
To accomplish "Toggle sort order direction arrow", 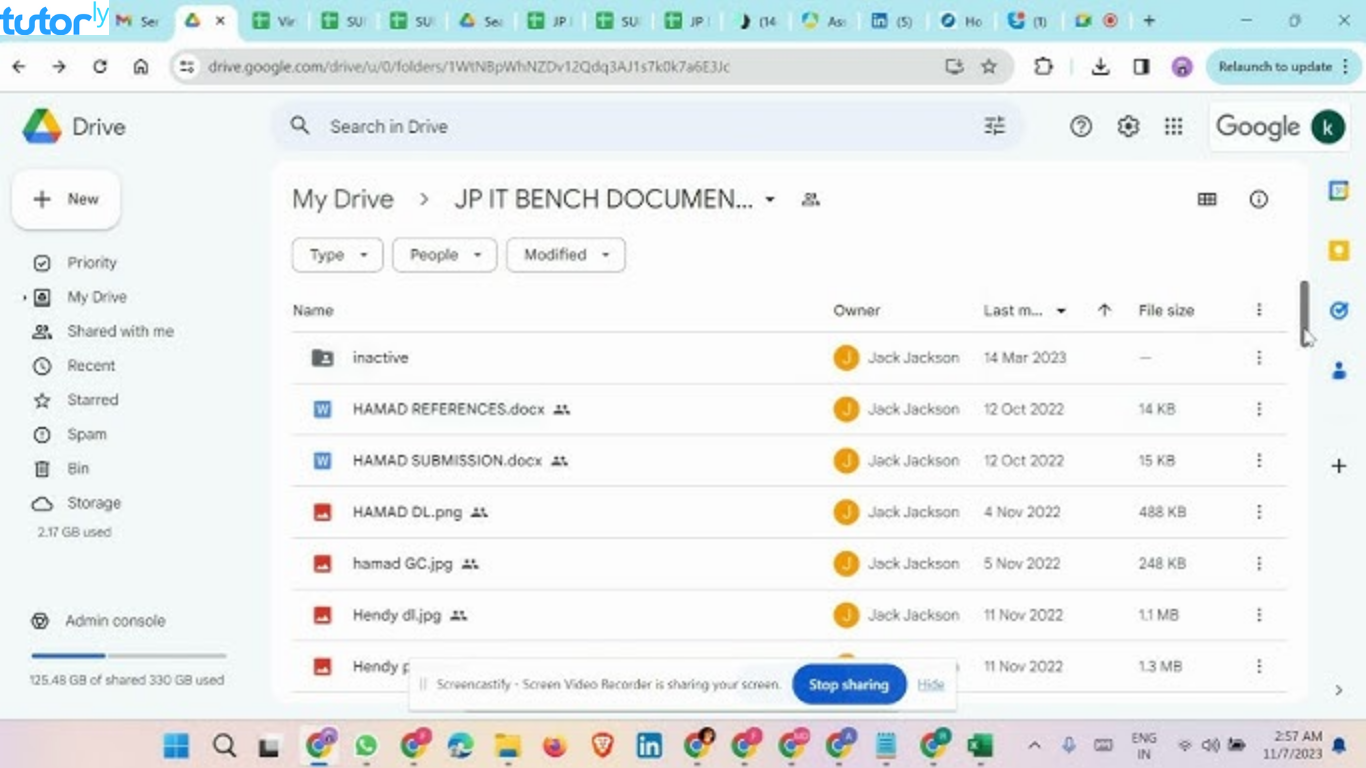I will [1103, 310].
